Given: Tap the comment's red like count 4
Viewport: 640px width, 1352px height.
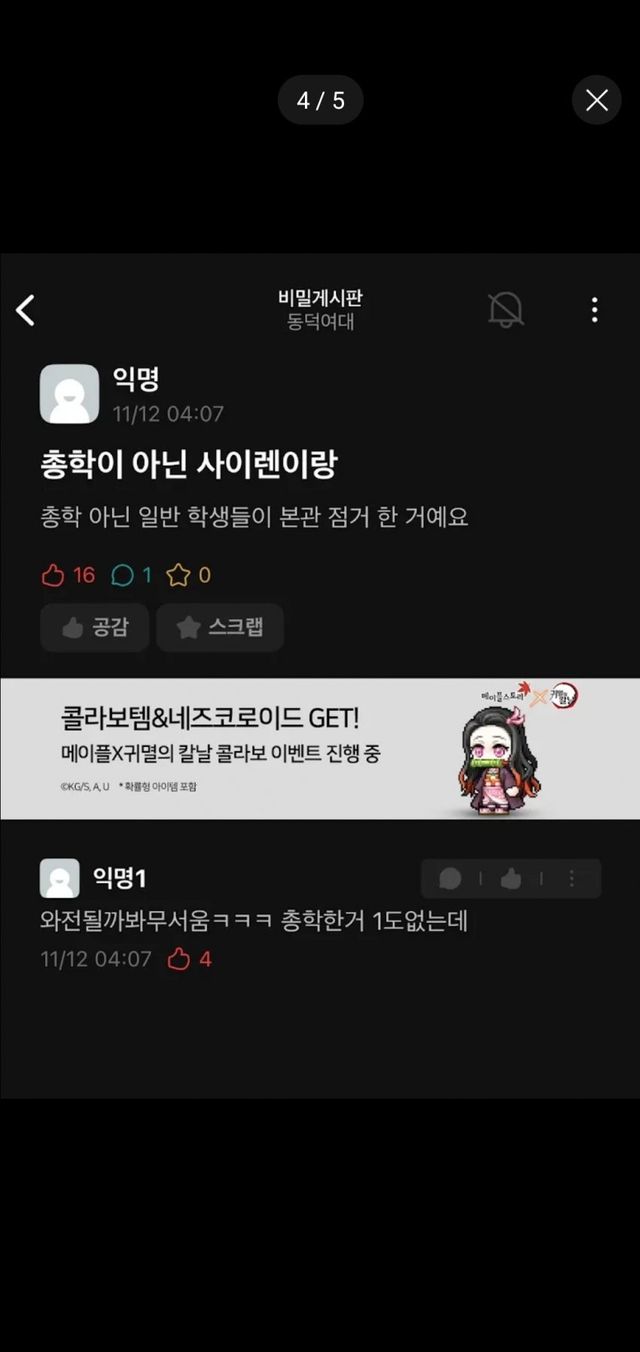Looking at the screenshot, I should (x=190, y=959).
